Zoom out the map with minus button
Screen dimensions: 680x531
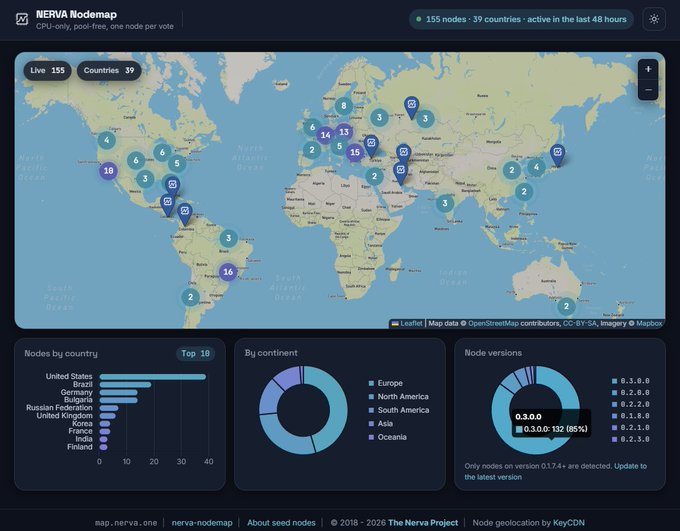point(648,90)
